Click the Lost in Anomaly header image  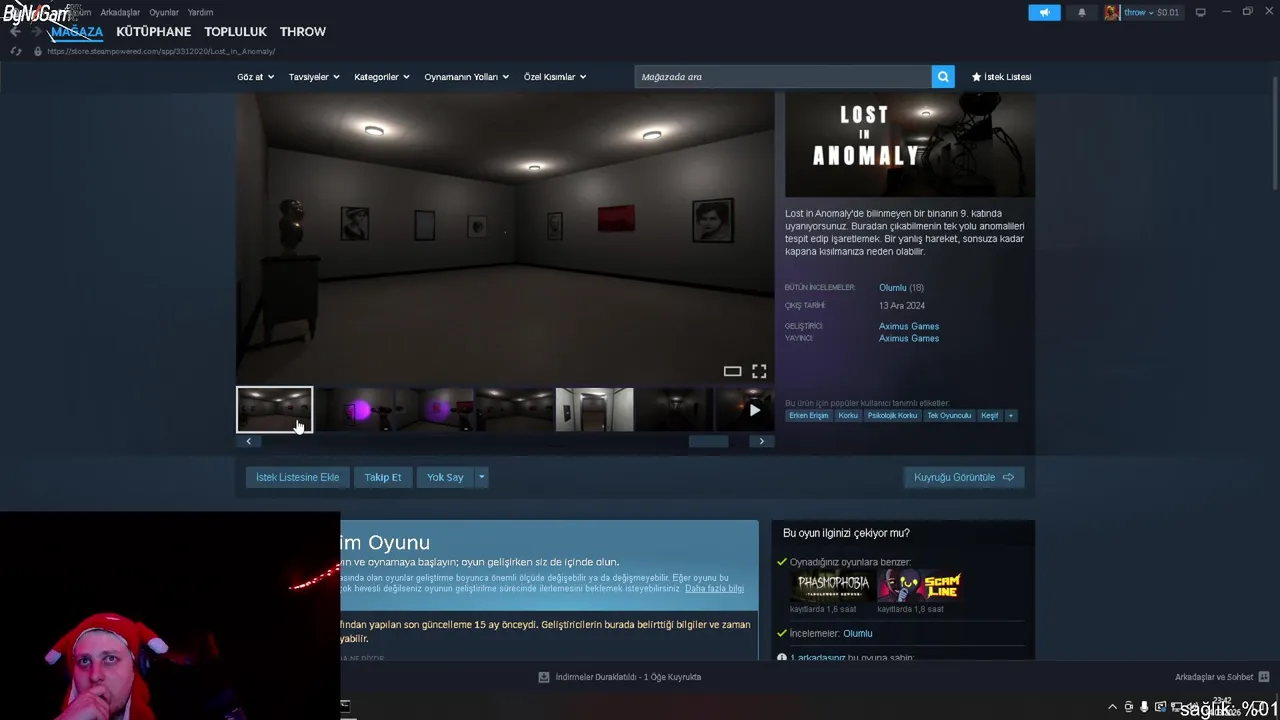point(910,145)
